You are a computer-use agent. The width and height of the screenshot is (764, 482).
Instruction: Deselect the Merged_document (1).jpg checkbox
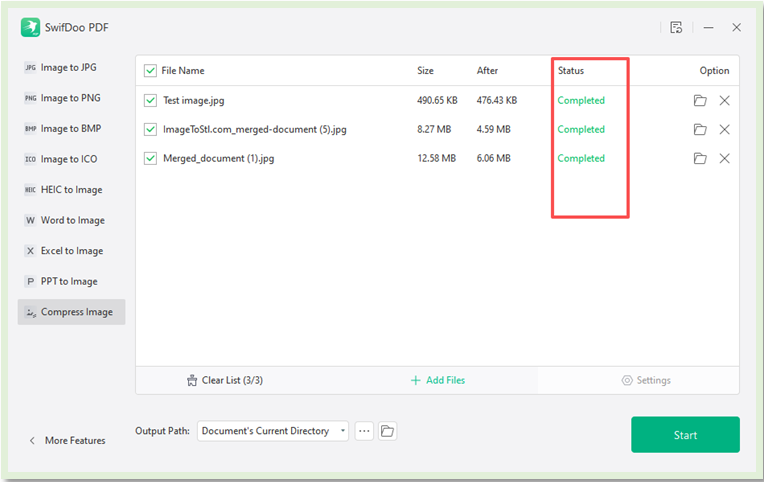pyautogui.click(x=151, y=159)
